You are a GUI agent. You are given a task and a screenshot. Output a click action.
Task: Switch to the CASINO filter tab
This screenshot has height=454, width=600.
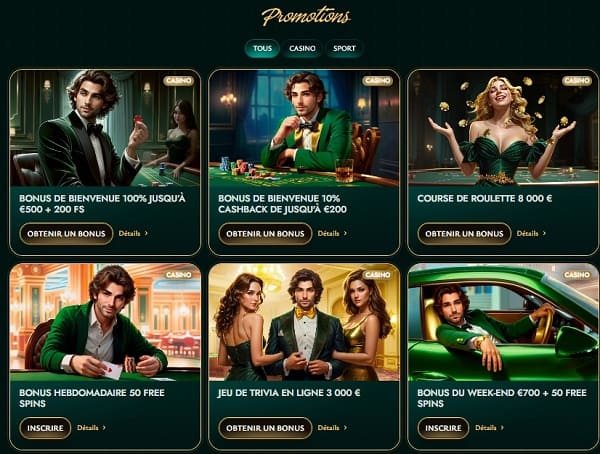(302, 49)
